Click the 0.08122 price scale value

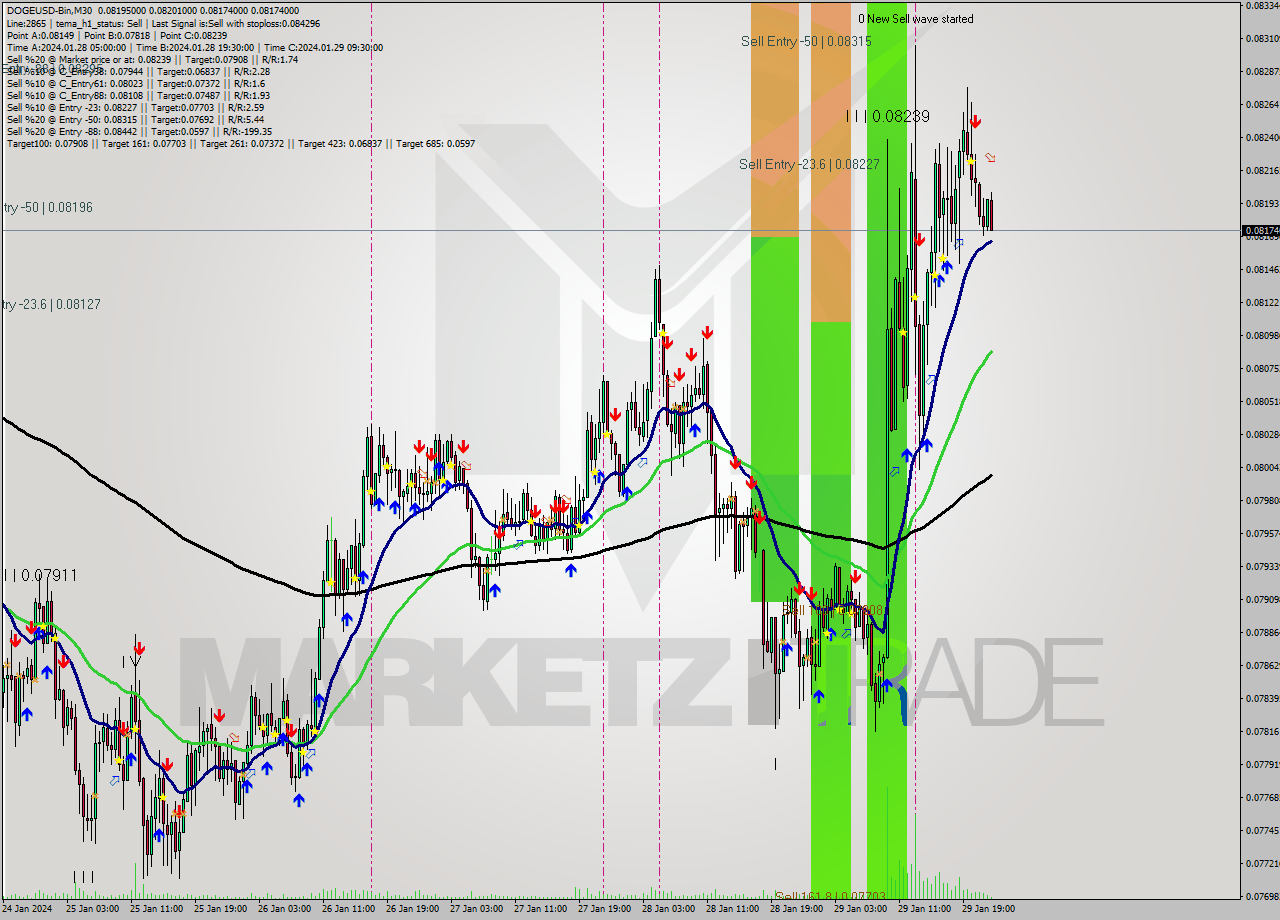tap(1261, 302)
